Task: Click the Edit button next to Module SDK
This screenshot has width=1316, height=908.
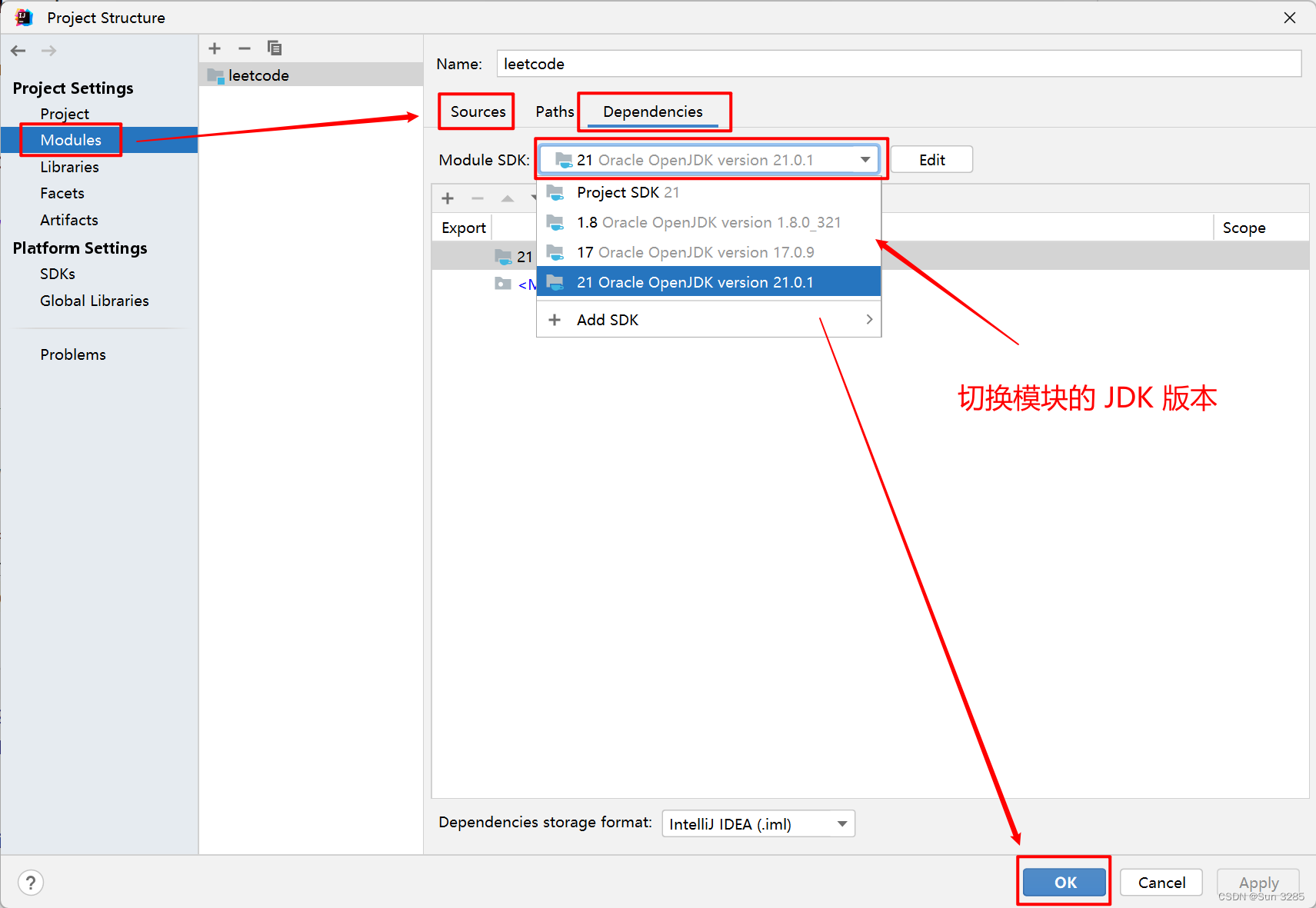Action: (932, 160)
